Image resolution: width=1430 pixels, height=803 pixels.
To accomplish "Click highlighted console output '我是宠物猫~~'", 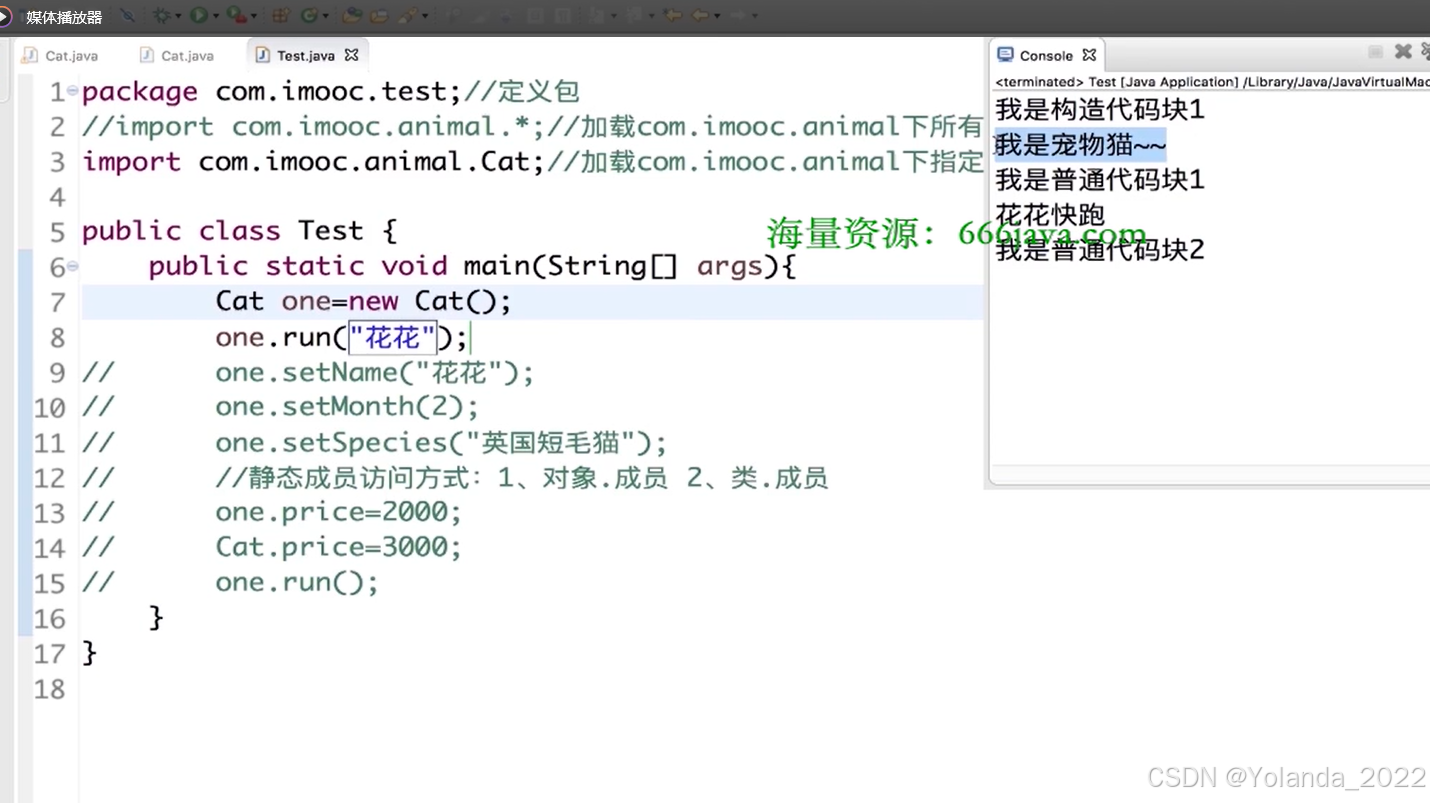I will click(x=1080, y=145).
